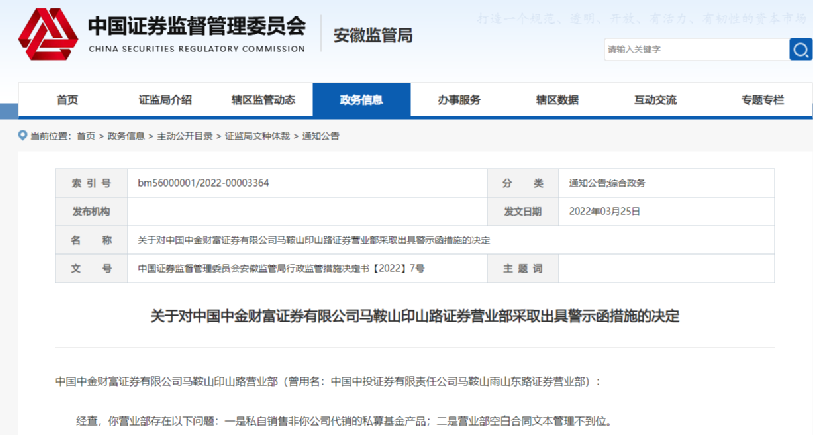Open the 辖区监管动态 navigation tab

pyautogui.click(x=263, y=100)
